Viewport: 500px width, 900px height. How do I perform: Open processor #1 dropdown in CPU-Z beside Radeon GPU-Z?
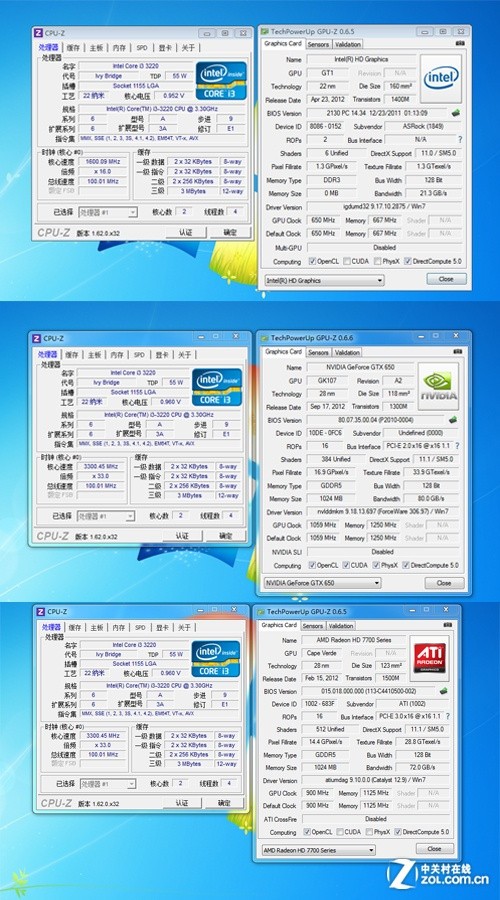point(107,783)
